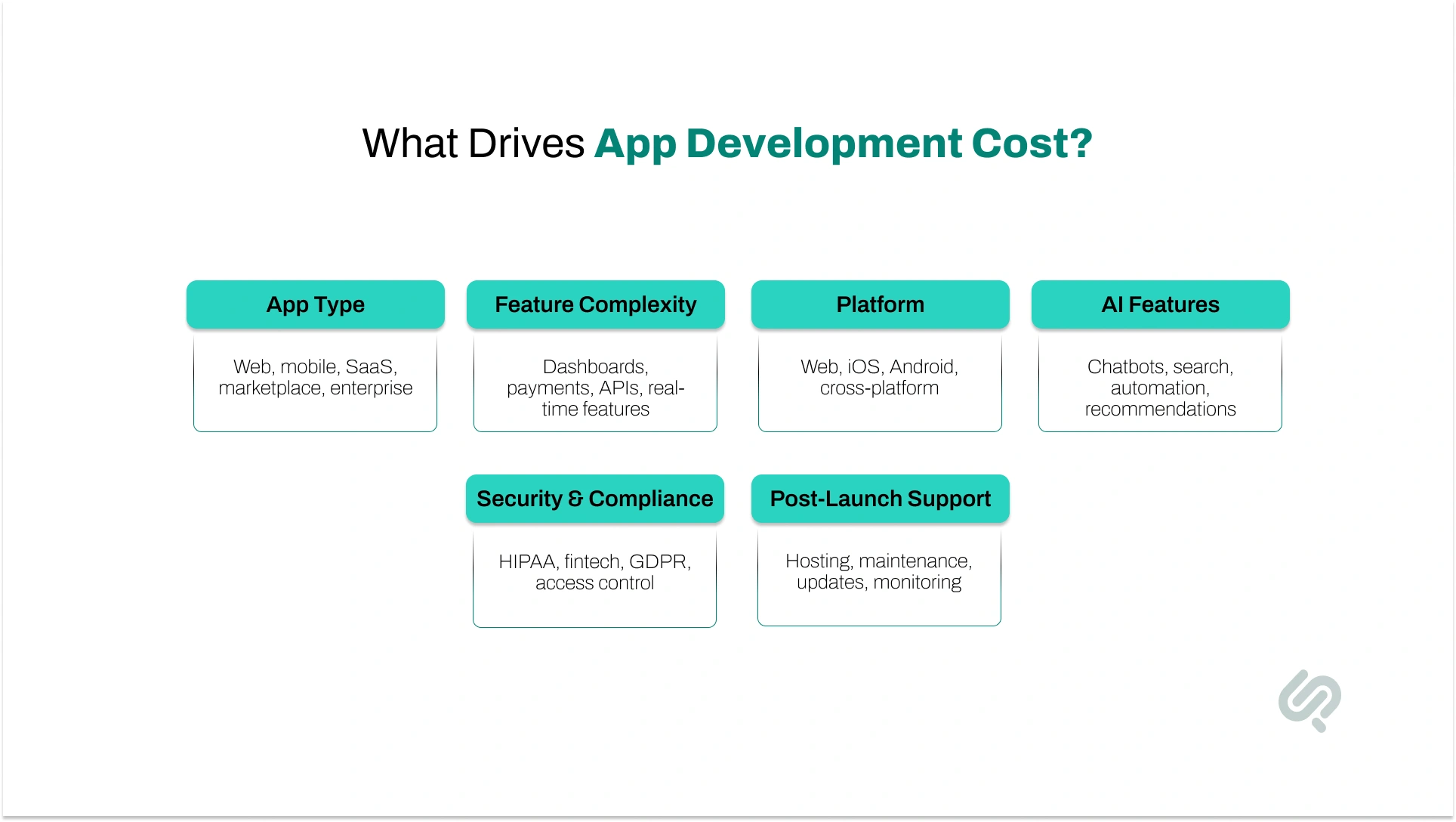Image resolution: width=1456 pixels, height=822 pixels.
Task: Click text 'Web, iOS, Android, cross-platform'
Action: [x=880, y=377]
